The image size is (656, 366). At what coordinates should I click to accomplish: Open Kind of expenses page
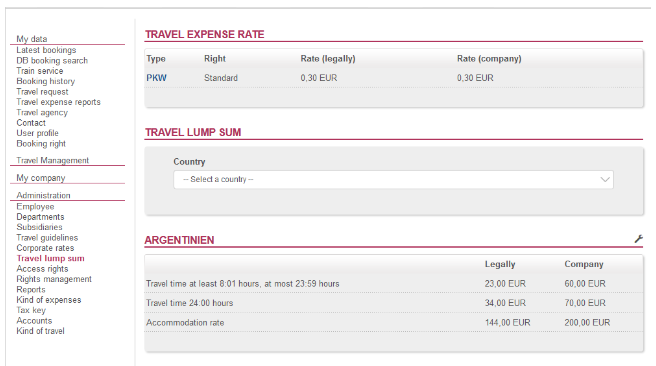49,300
